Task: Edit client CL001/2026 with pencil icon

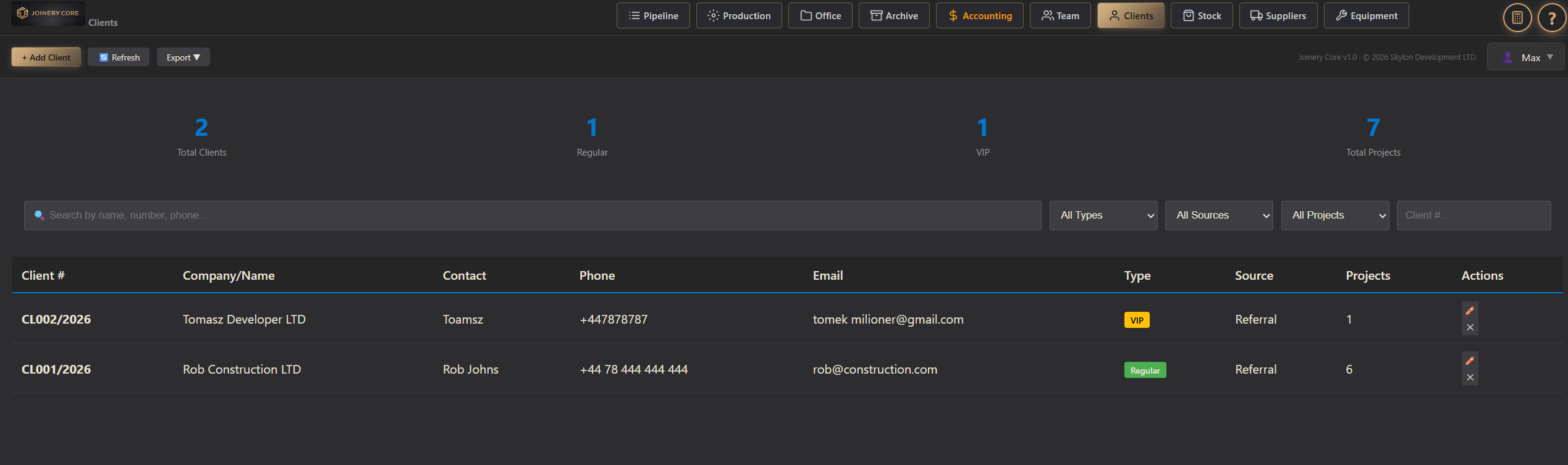Action: click(1470, 361)
